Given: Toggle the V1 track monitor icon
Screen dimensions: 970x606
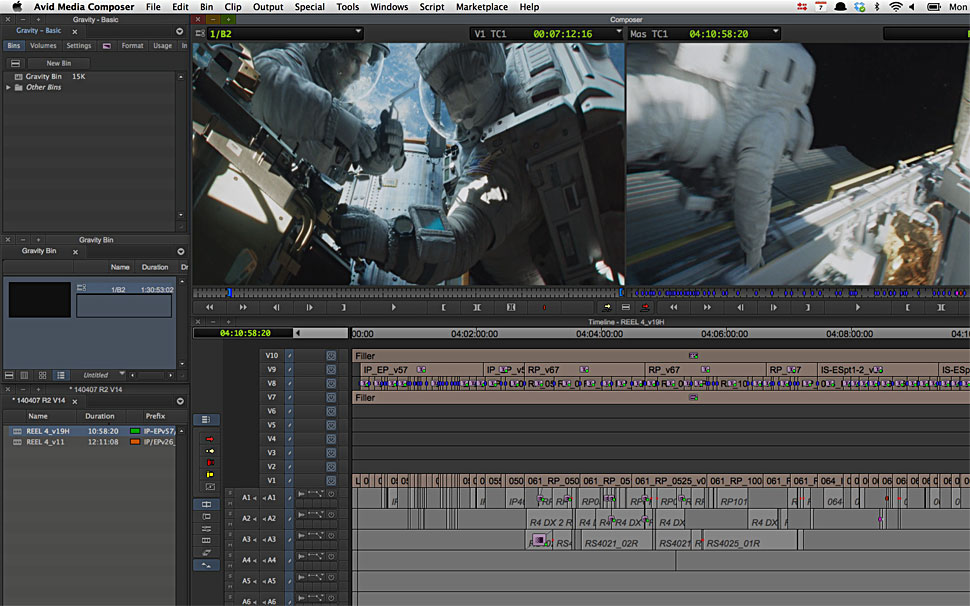Looking at the screenshot, I should click(x=331, y=481).
